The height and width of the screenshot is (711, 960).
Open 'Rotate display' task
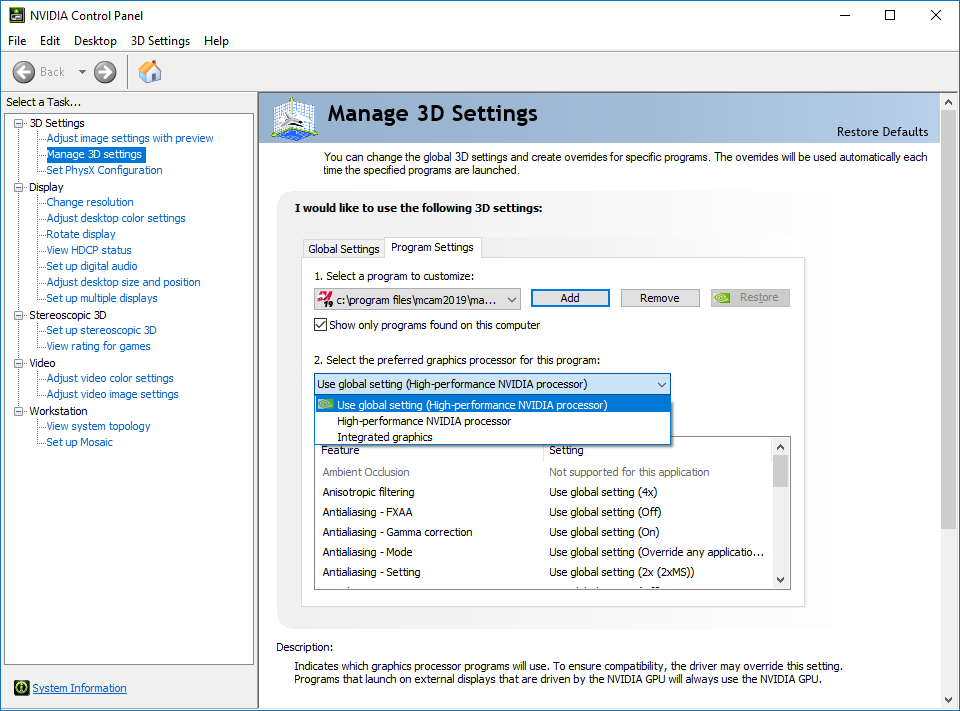tap(81, 234)
